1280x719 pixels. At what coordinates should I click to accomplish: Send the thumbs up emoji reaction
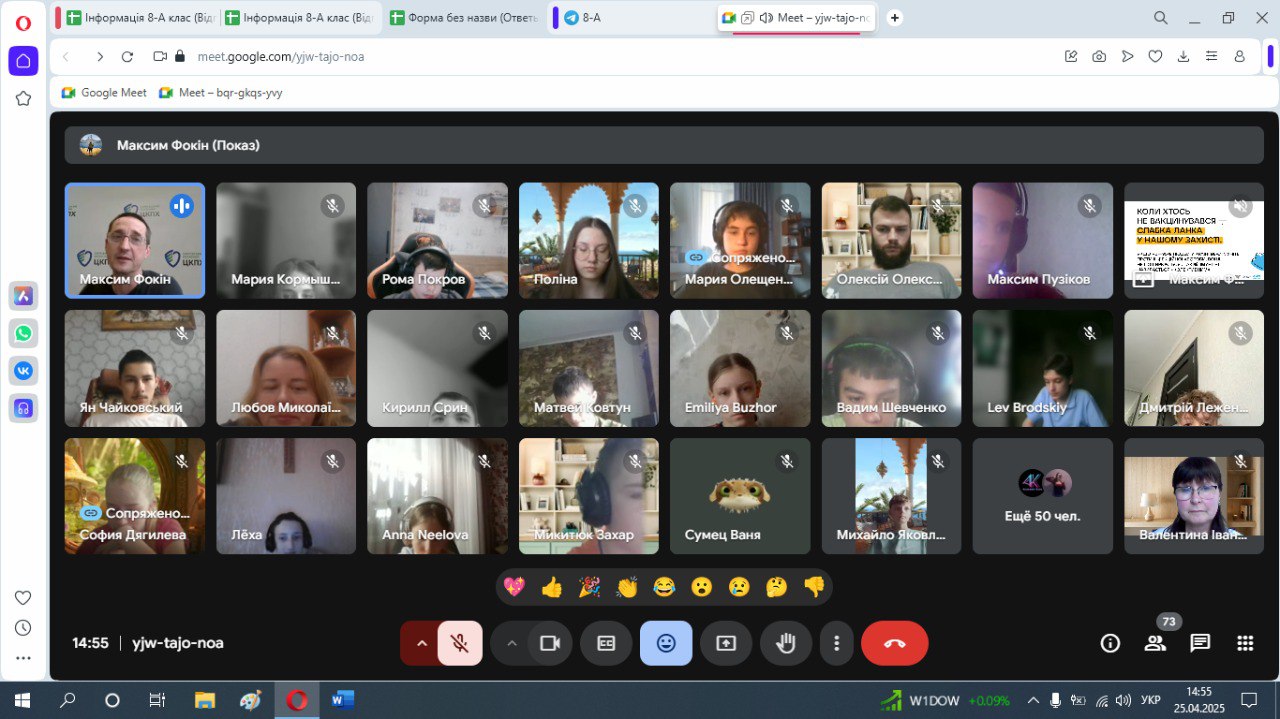tap(551, 587)
